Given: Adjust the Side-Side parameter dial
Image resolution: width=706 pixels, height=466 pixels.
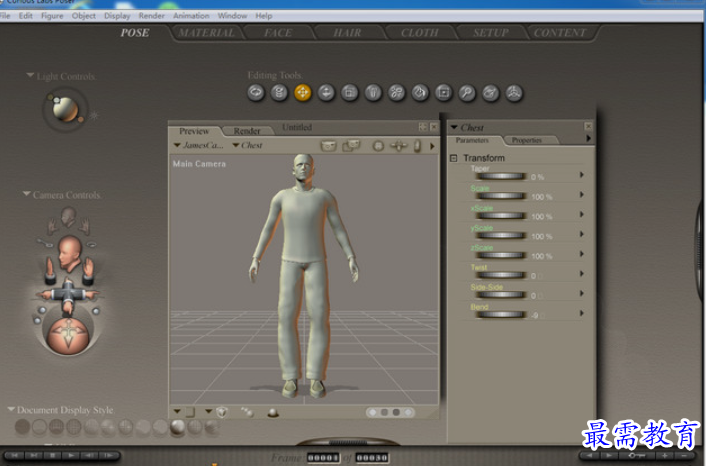Looking at the screenshot, I should 501,295.
